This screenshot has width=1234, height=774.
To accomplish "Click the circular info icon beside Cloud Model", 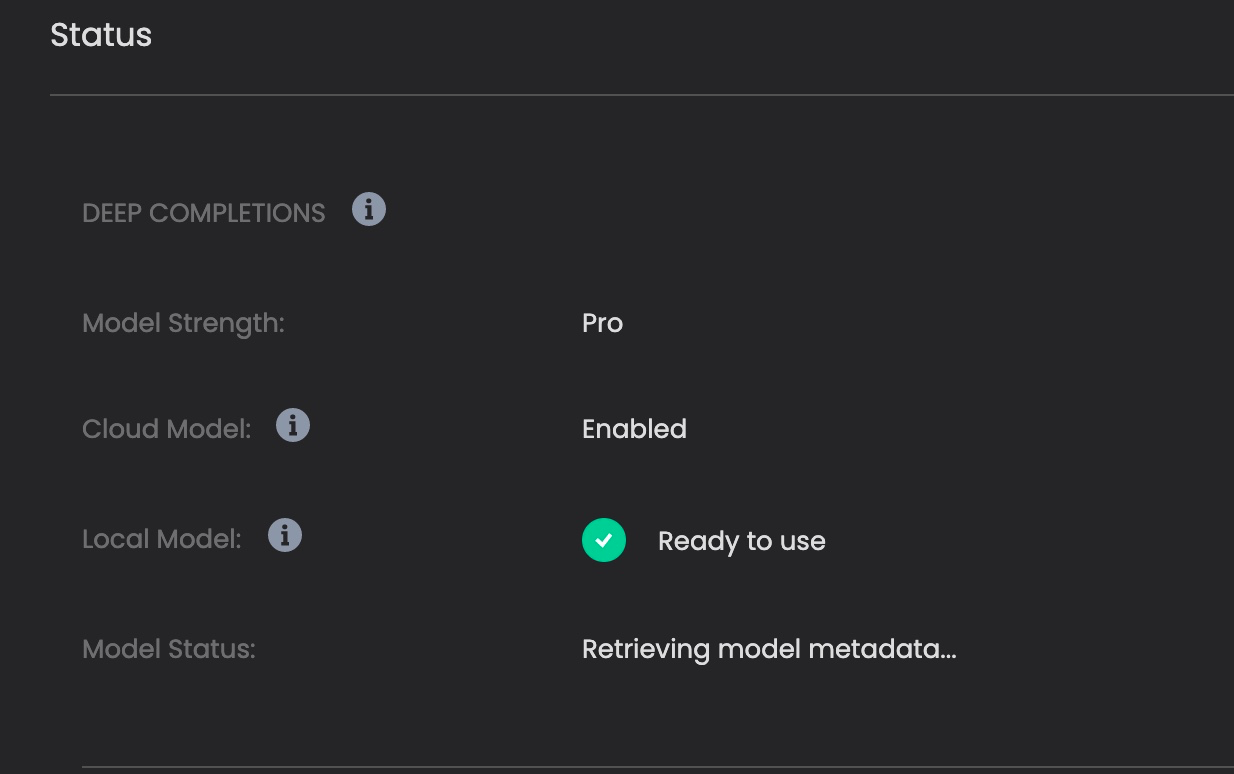I will (x=293, y=425).
